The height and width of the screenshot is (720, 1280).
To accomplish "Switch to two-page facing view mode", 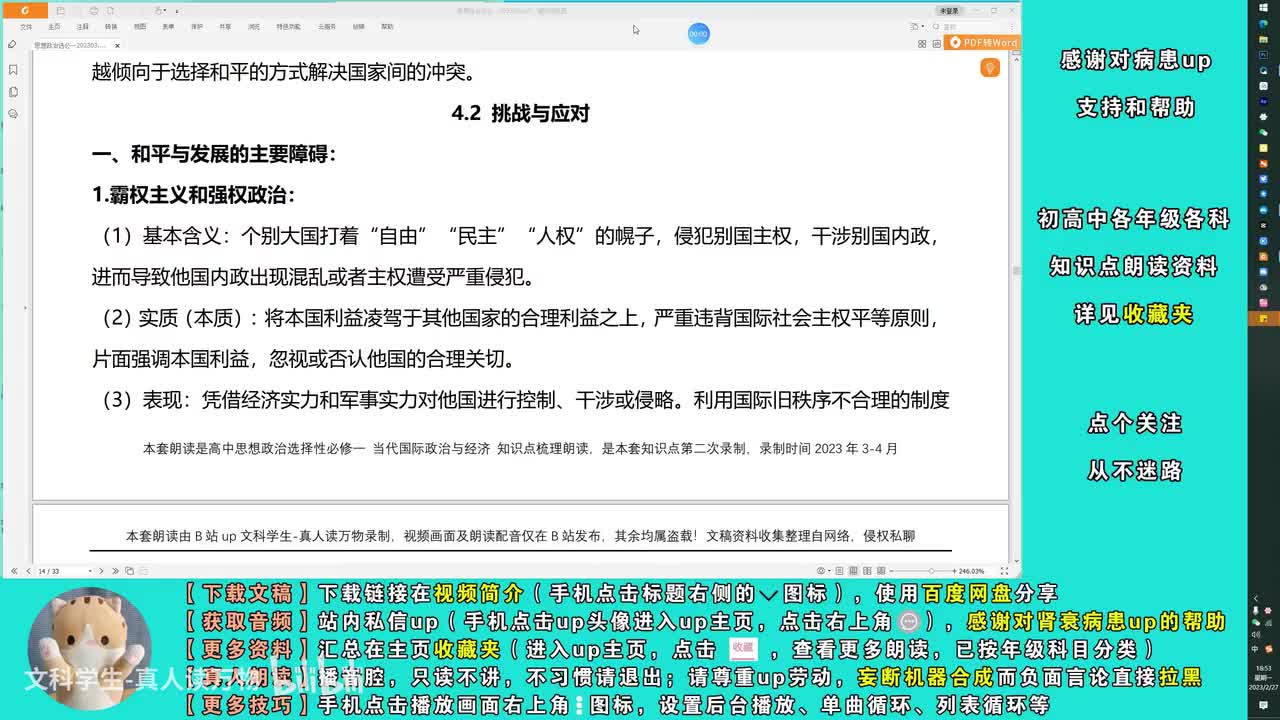I will point(867,571).
